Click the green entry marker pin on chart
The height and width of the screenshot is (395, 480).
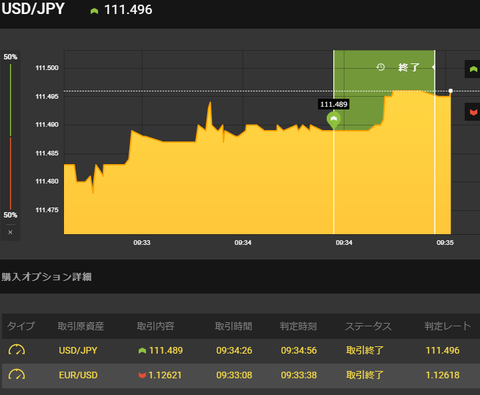click(334, 120)
